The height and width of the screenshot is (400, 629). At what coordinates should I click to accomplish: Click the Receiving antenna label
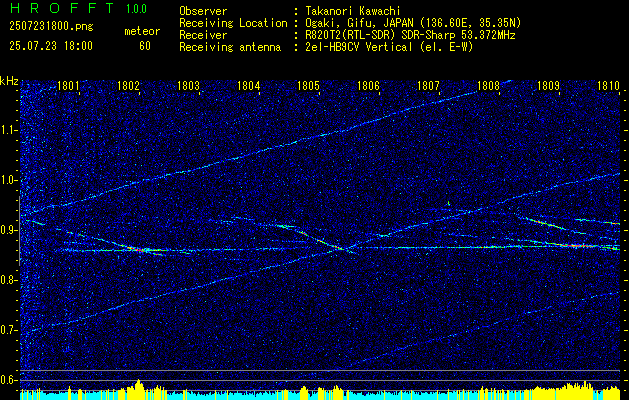pos(230,47)
